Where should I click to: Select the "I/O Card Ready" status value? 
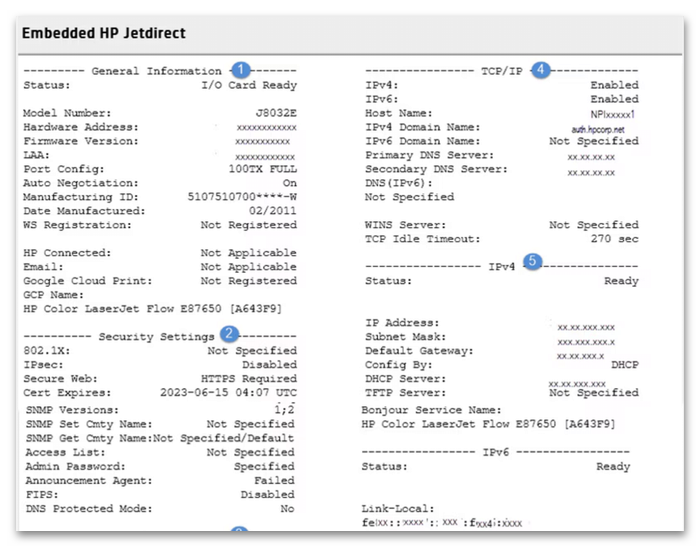coord(249,85)
